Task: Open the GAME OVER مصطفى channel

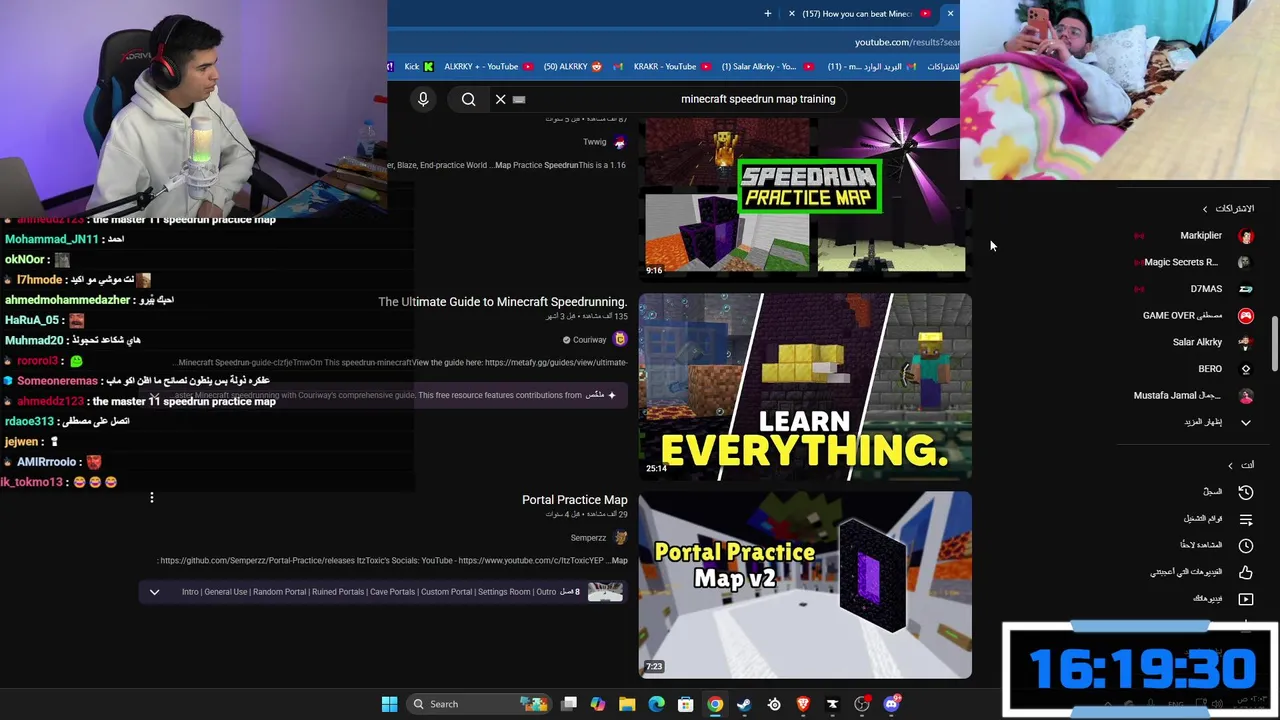Action: (1183, 315)
